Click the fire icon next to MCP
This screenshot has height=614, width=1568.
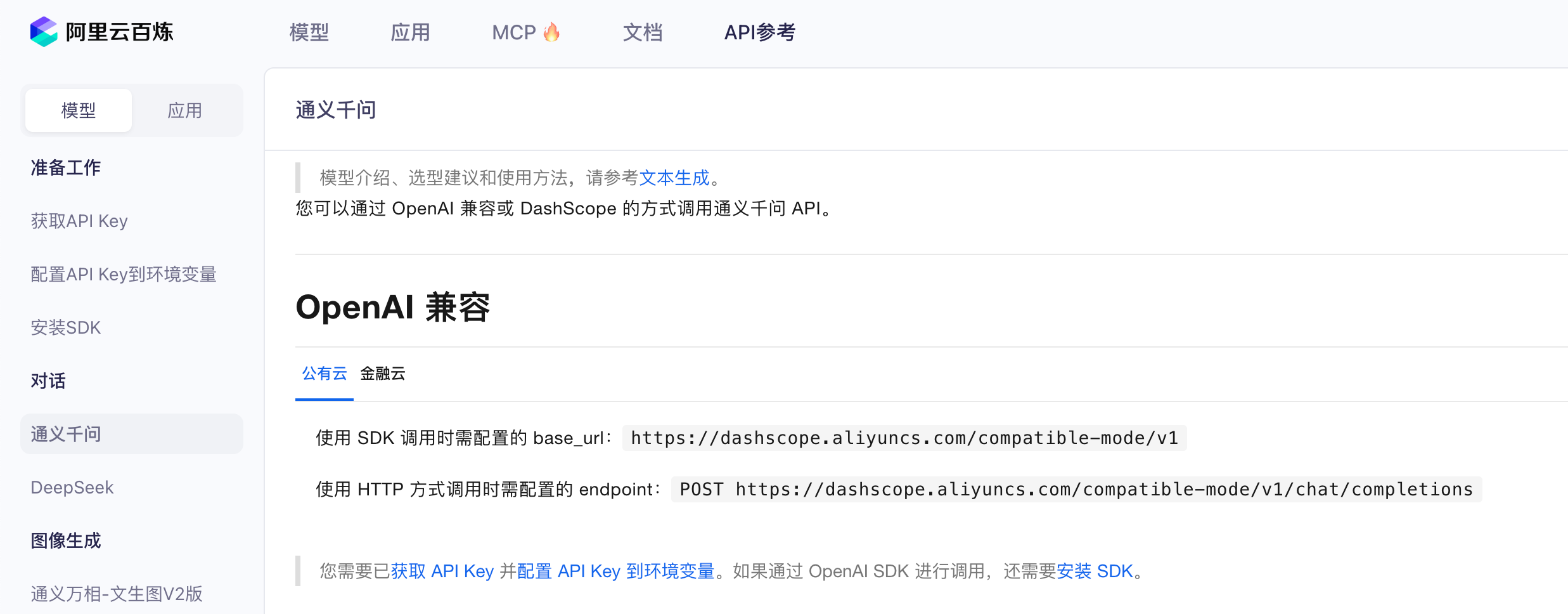pyautogui.click(x=552, y=32)
